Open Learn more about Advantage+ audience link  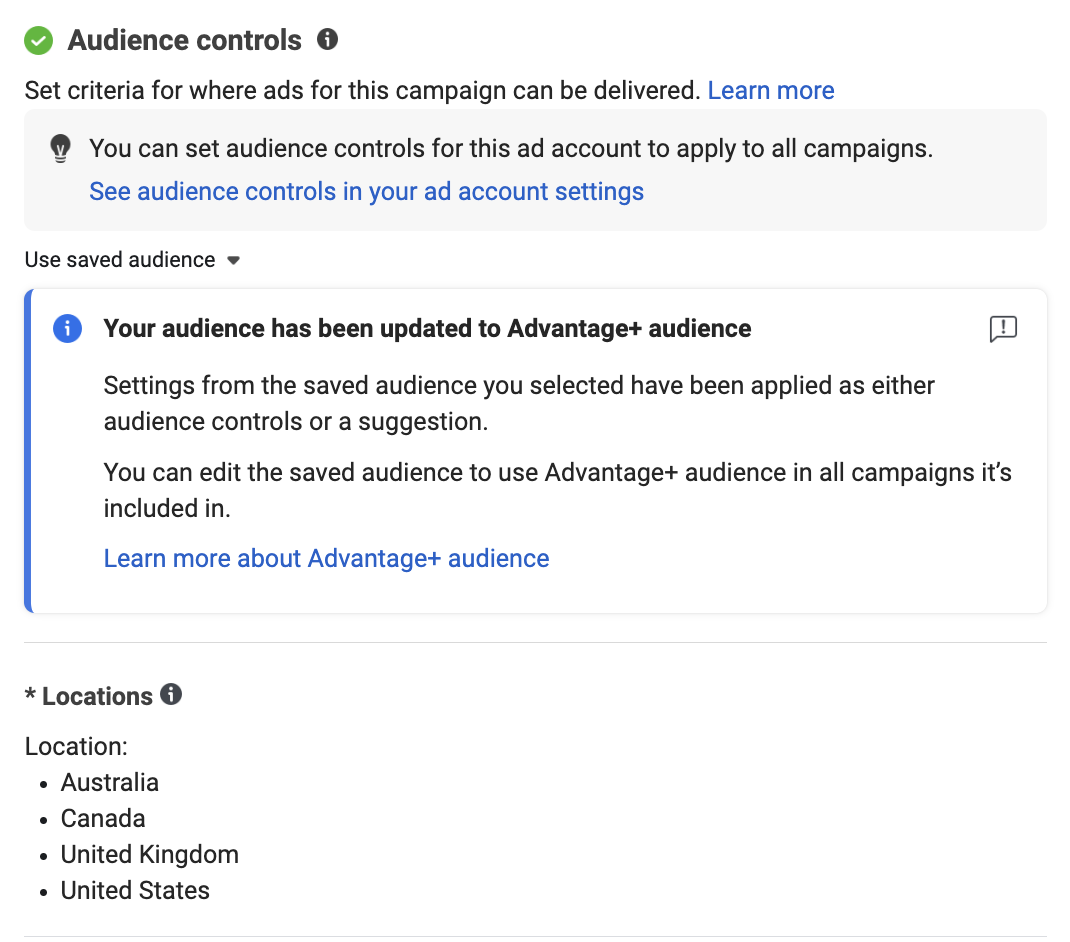tap(326, 558)
